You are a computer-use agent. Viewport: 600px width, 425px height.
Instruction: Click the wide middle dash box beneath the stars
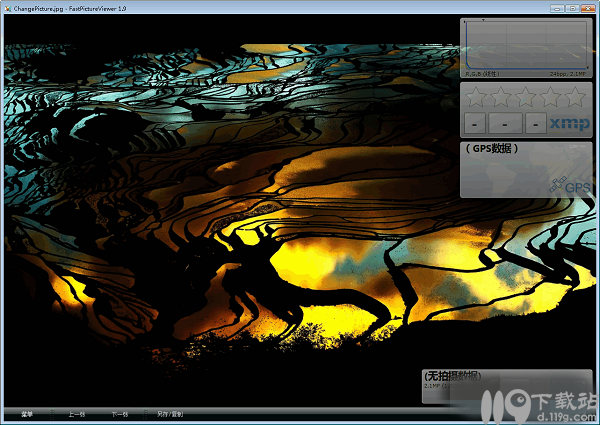pyautogui.click(x=505, y=123)
